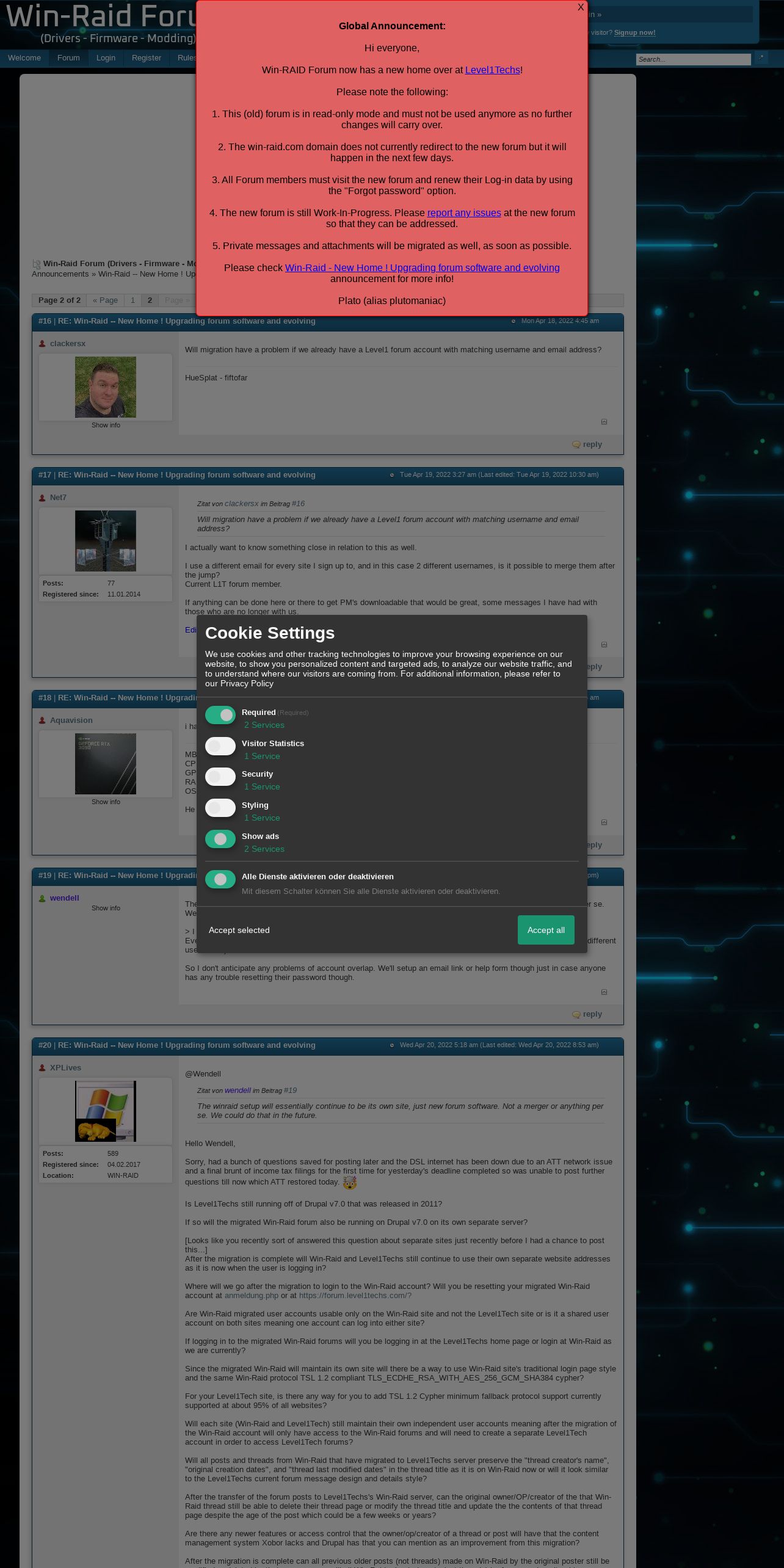Show info under wendell username
The width and height of the screenshot is (784, 1568).
coord(106,909)
